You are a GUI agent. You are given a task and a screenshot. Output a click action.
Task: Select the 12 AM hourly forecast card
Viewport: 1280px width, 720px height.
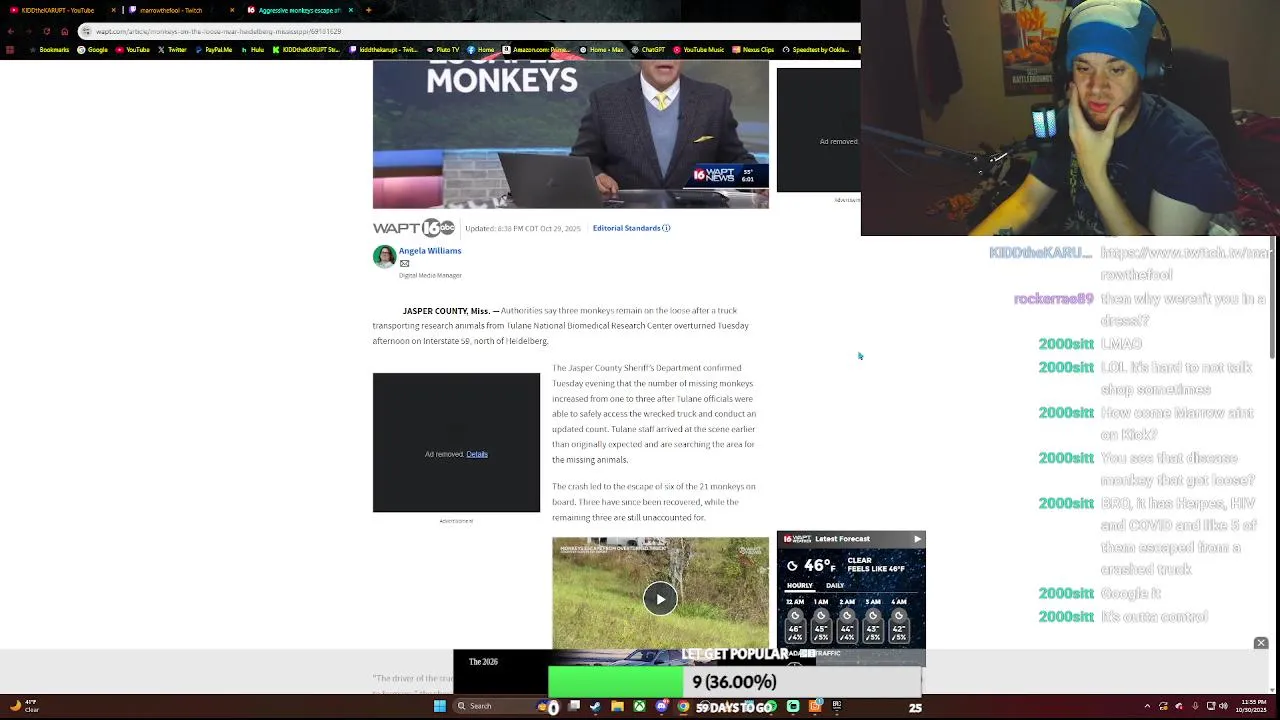click(795, 619)
